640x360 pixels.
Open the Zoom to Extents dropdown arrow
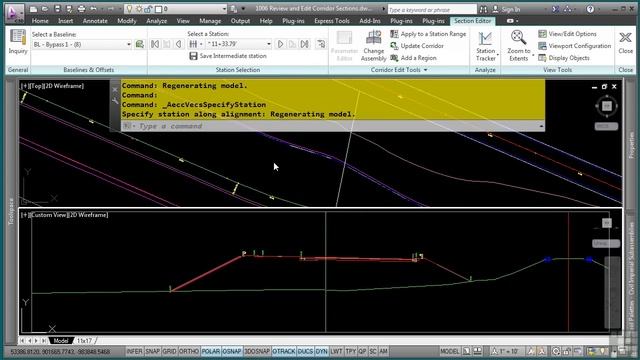(x=533, y=55)
